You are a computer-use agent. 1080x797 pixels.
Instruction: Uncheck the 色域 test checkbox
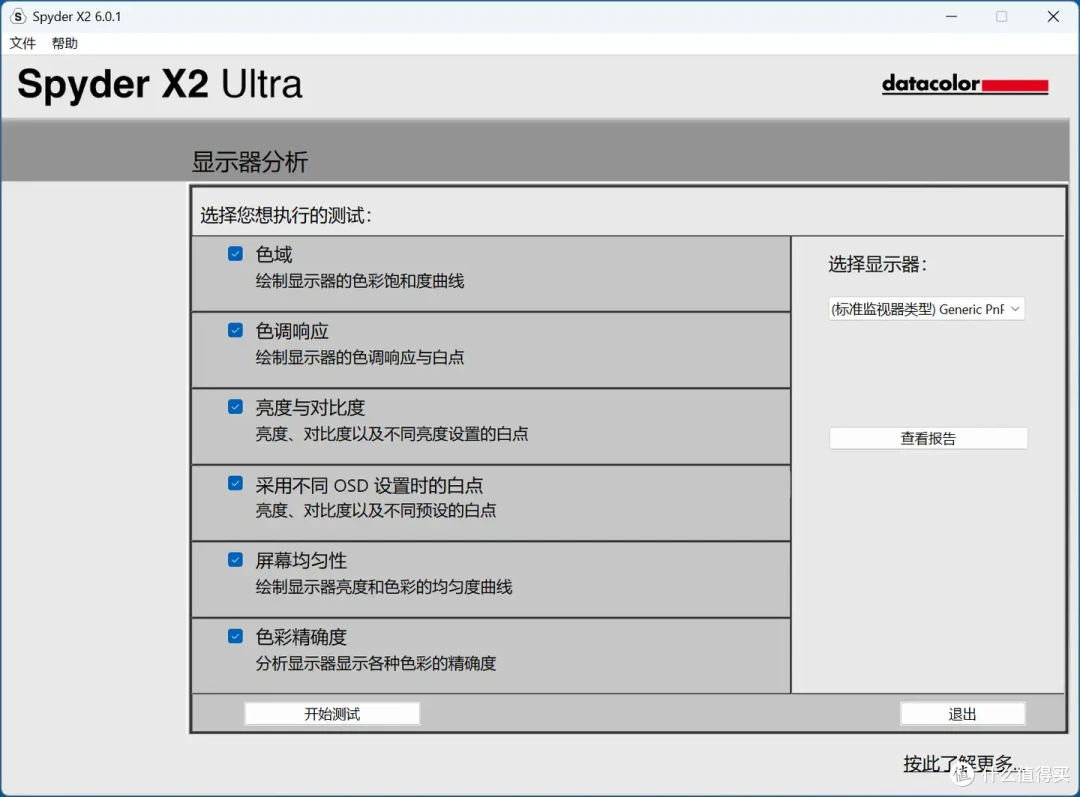point(236,253)
